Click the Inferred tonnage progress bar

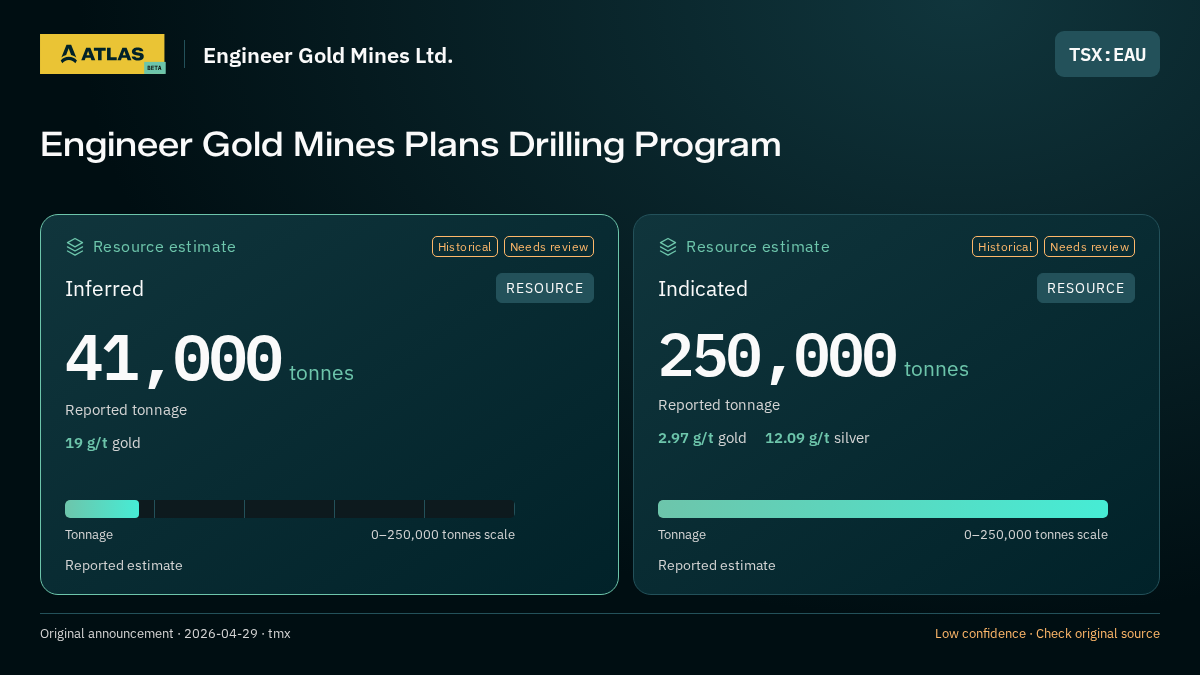pyautogui.click(x=290, y=509)
